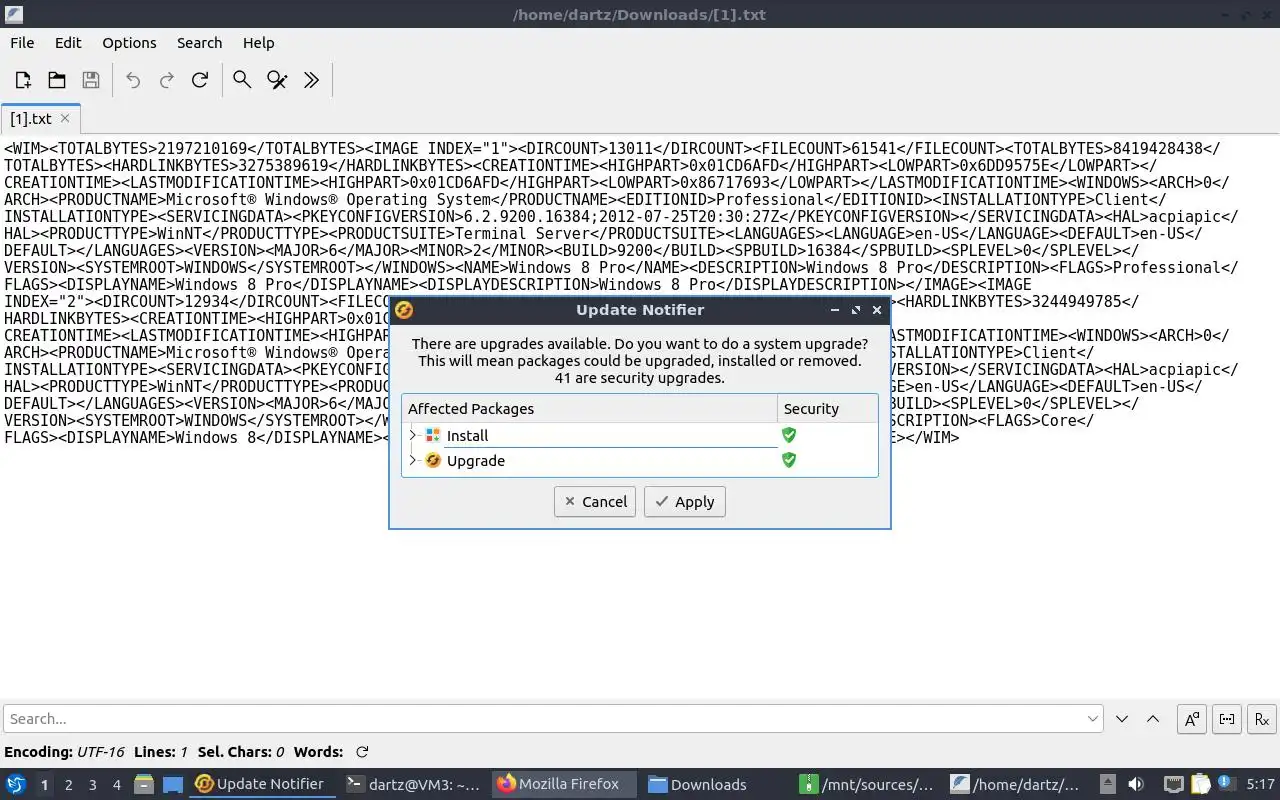1280x800 pixels.
Task: Switch to dartz@VM3 terminal window
Action: pos(413,784)
